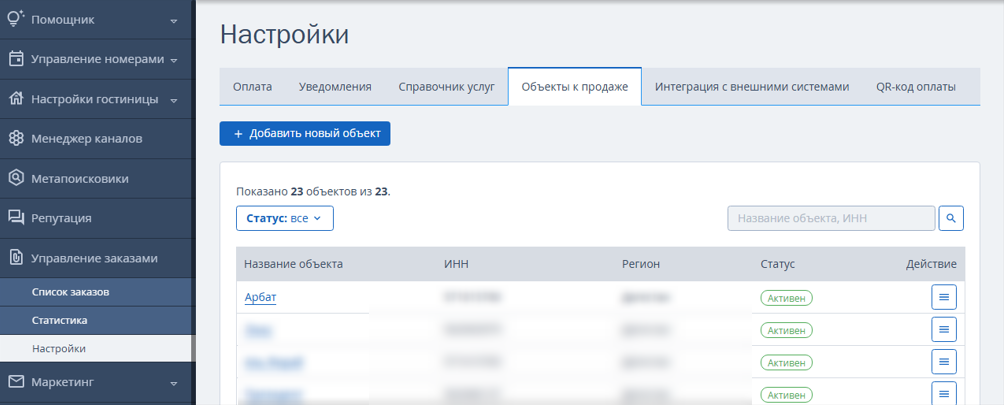Open the Метапоисковики section
The image size is (1004, 405).
(x=96, y=179)
